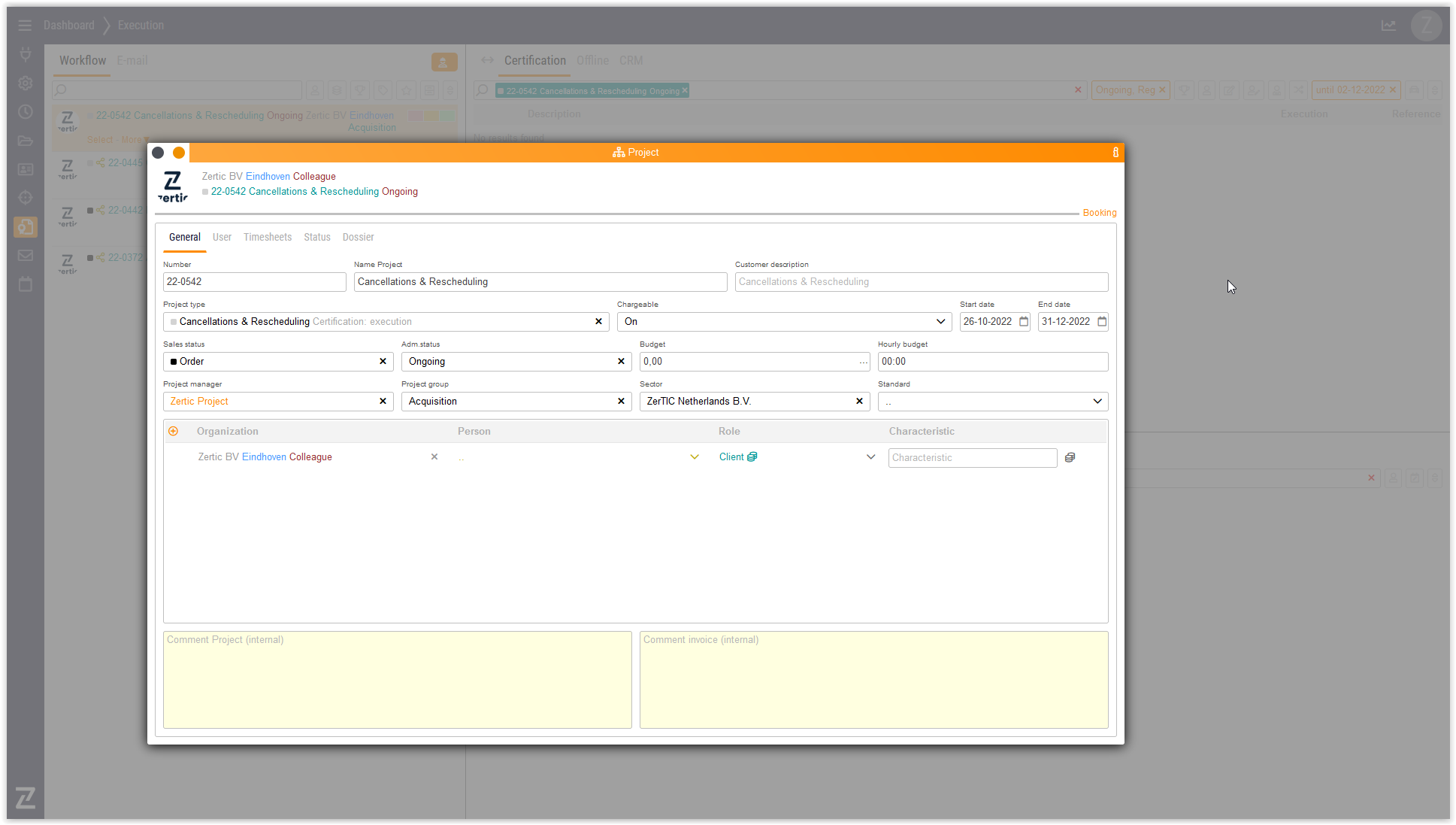Screen dimensions: 1456x825
Task: Switch to the Timesheets tab
Action: point(268,237)
